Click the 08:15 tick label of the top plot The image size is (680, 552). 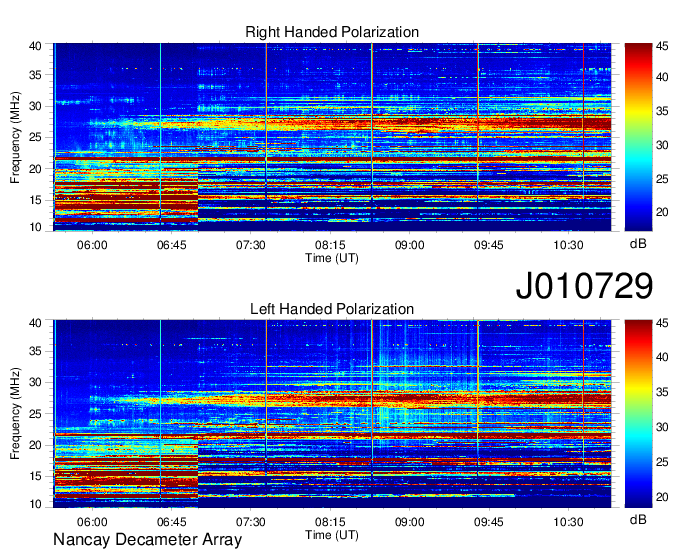[x=330, y=245]
